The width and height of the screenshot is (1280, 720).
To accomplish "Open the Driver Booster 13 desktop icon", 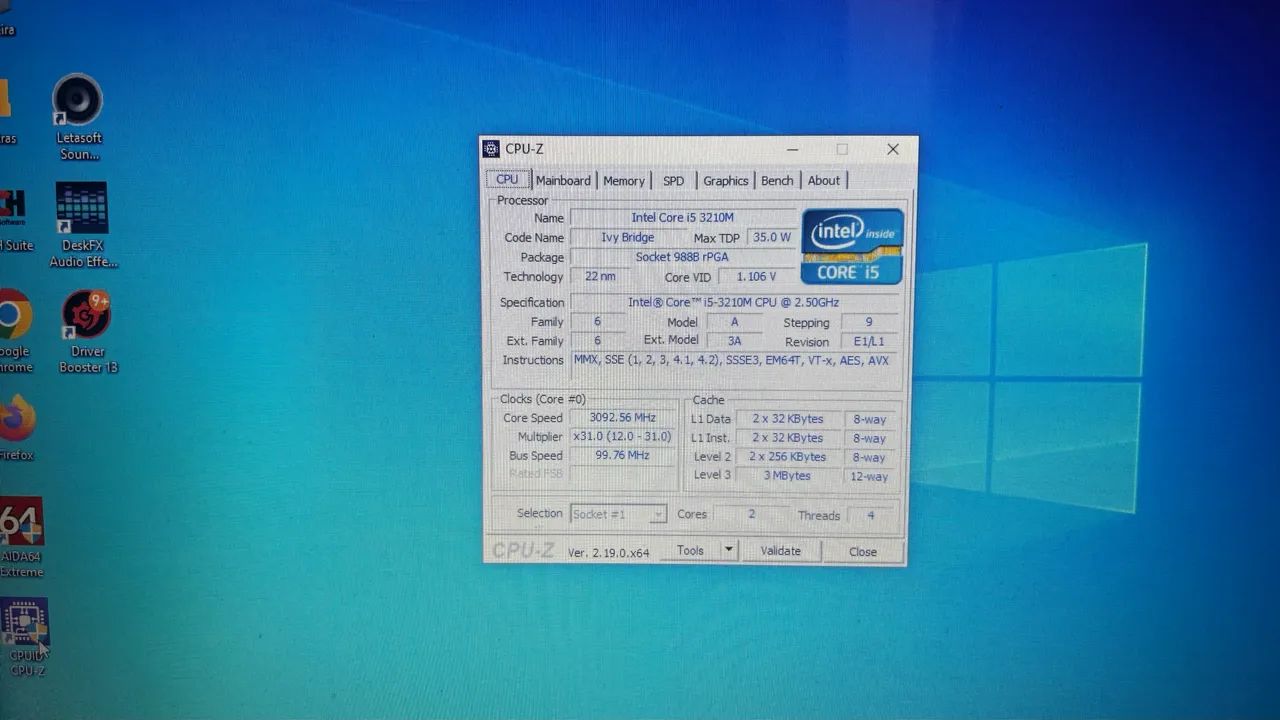I will coord(87,331).
